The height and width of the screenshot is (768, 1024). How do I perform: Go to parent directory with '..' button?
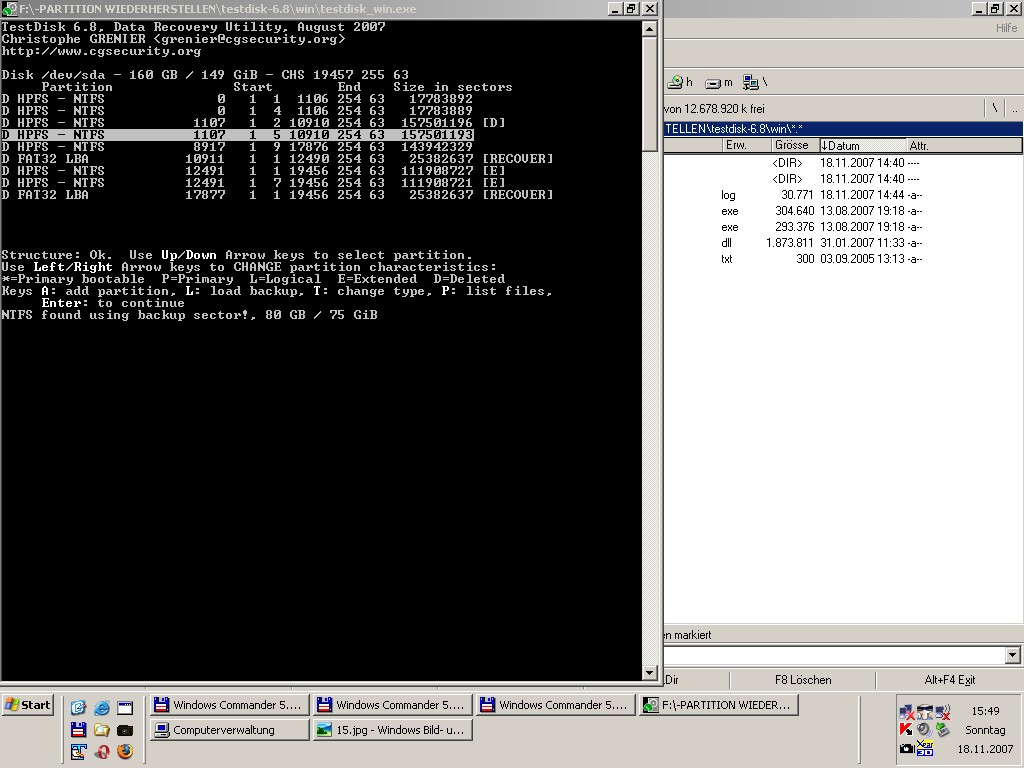pyautogui.click(x=1014, y=108)
